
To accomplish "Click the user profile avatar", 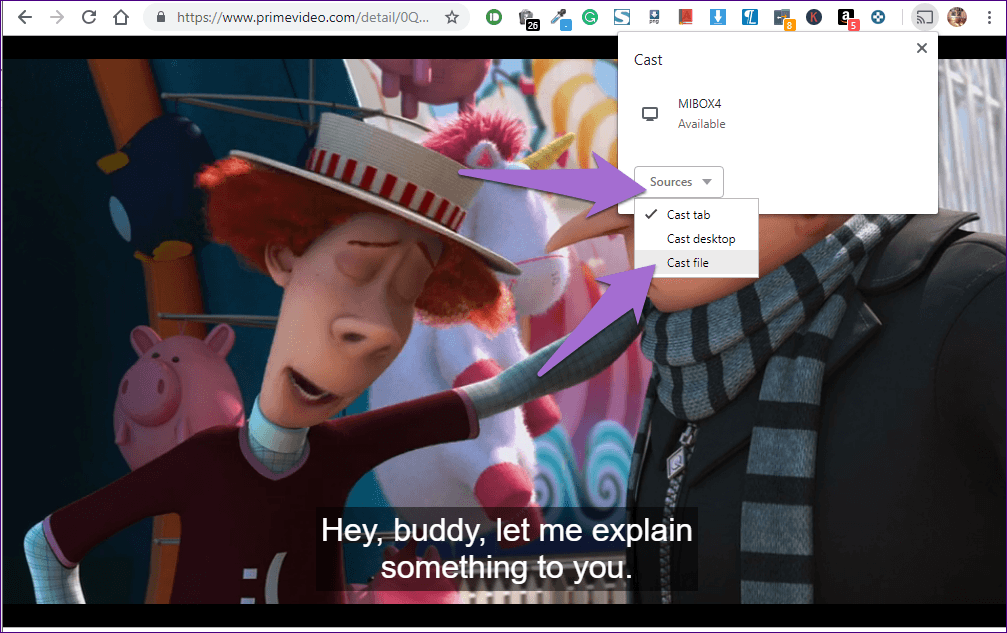I will pos(957,17).
